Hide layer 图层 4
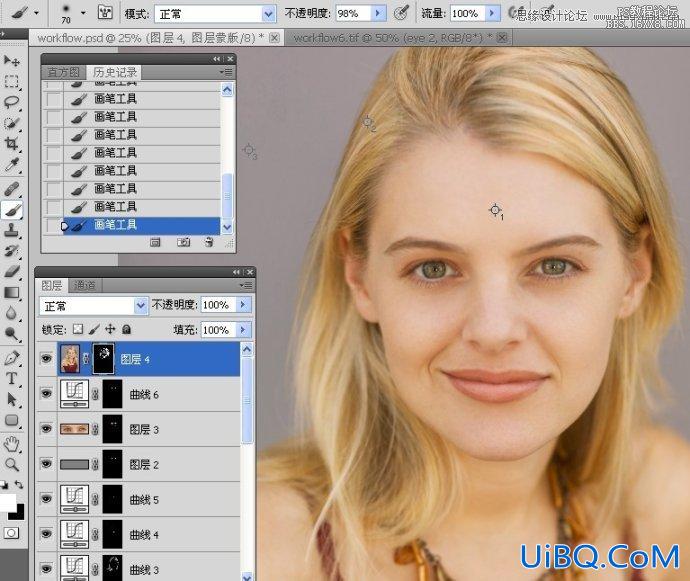 click(46, 359)
